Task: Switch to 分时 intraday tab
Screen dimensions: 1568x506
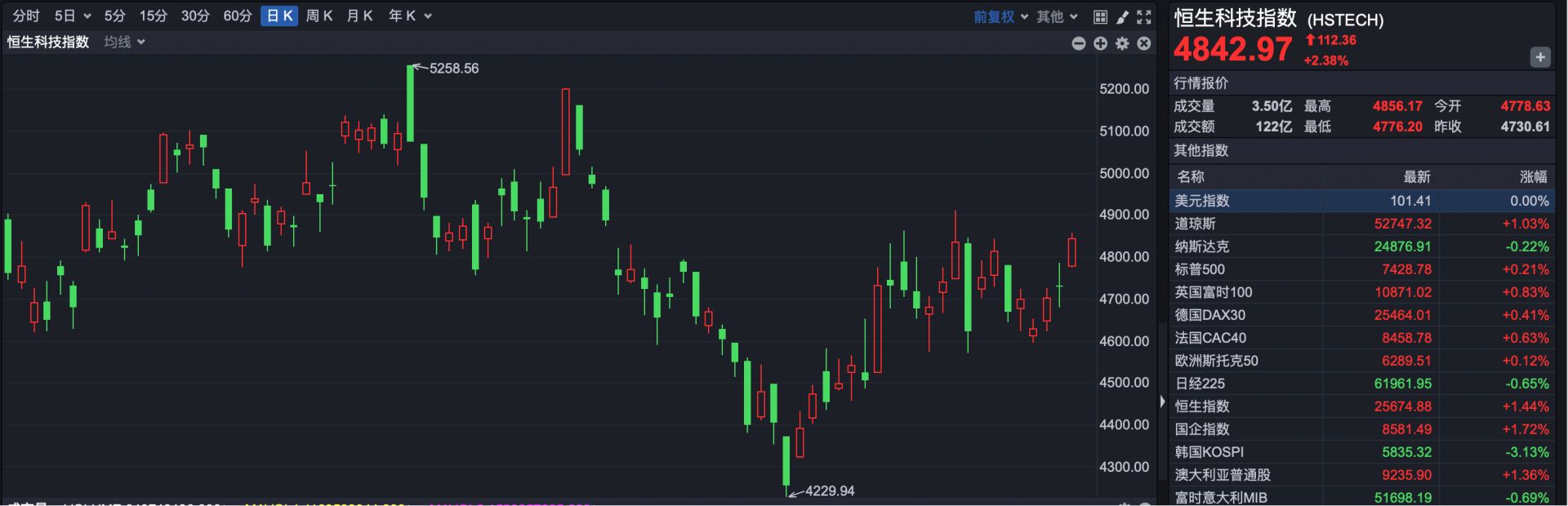Action: tap(26, 16)
